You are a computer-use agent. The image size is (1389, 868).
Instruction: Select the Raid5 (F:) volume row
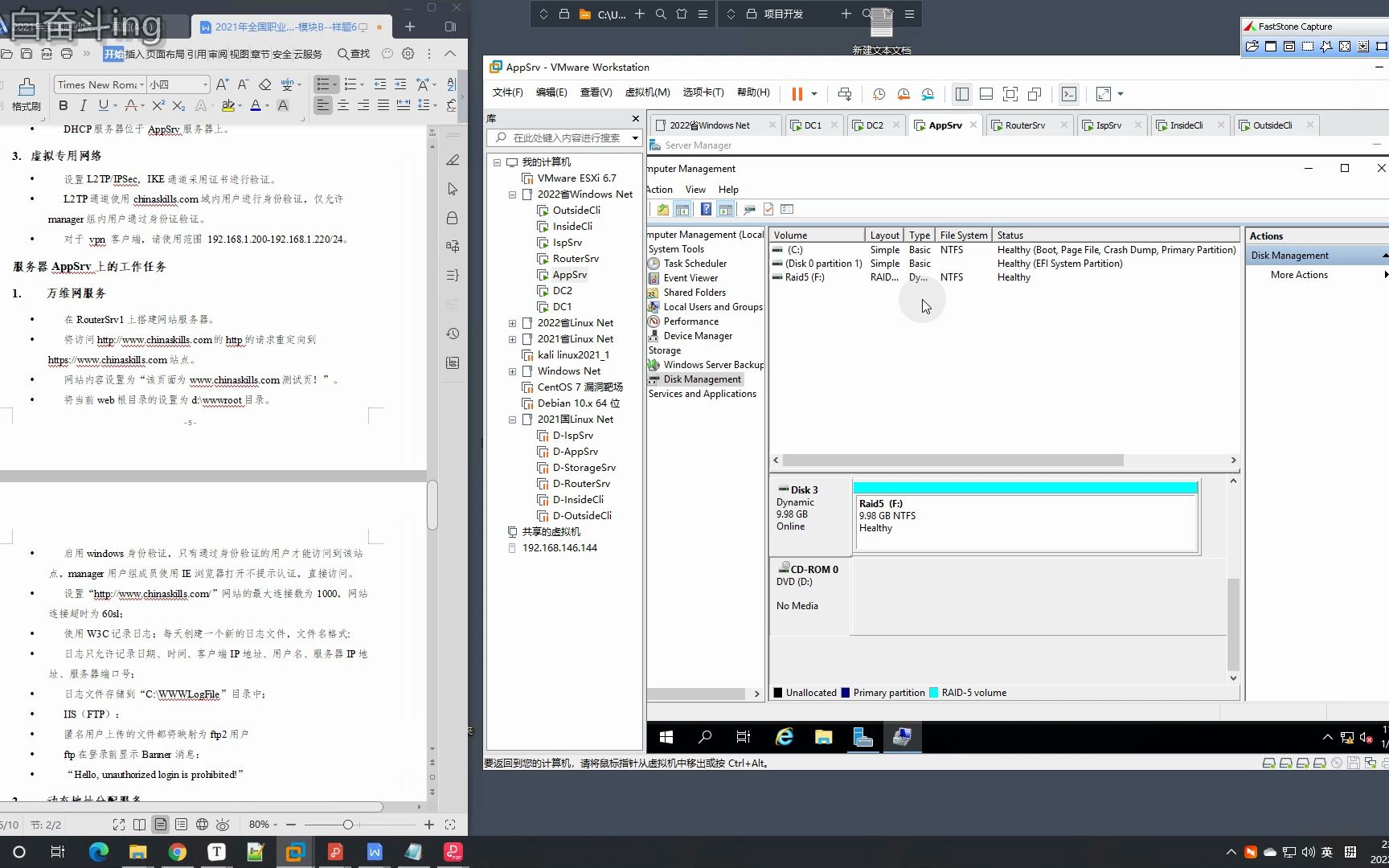[1005, 277]
